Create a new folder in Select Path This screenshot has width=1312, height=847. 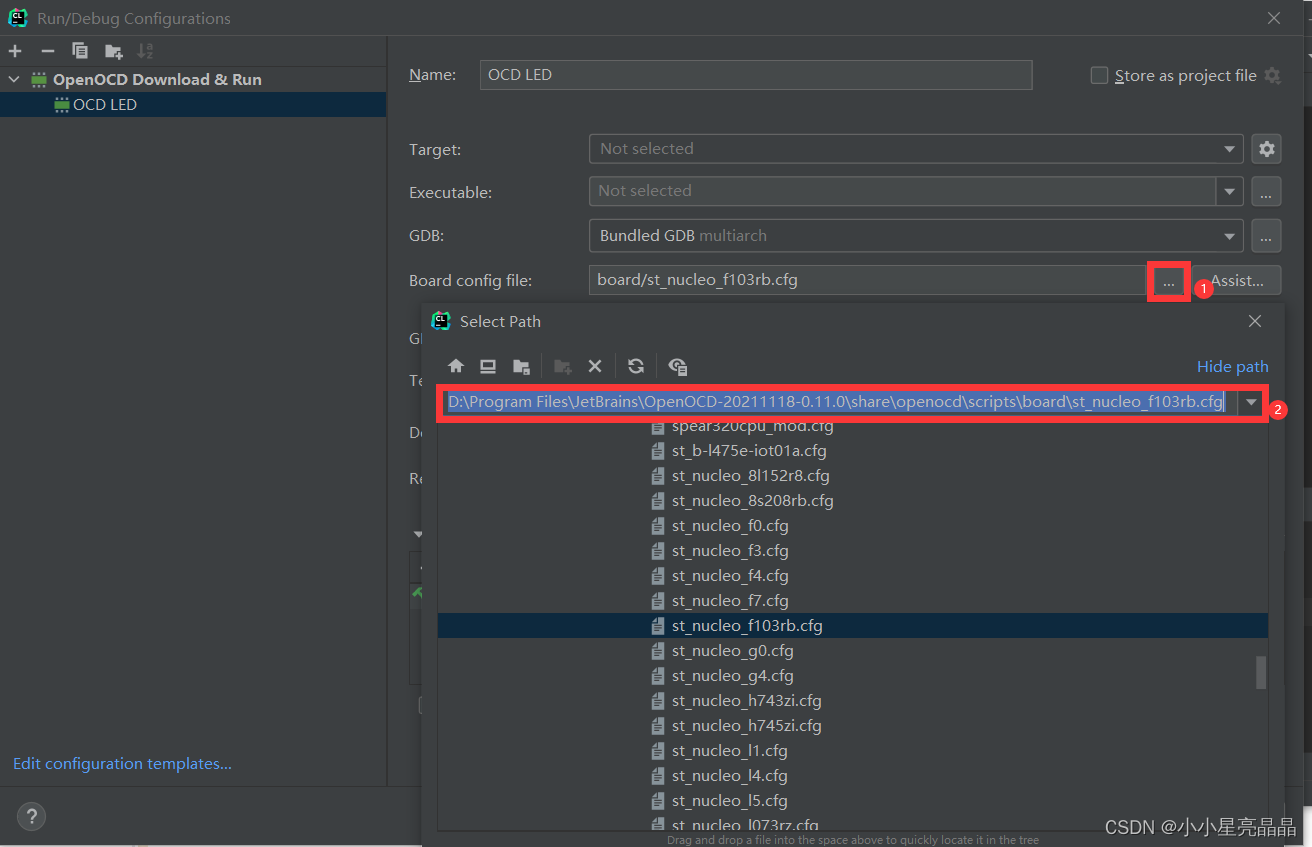click(x=563, y=366)
